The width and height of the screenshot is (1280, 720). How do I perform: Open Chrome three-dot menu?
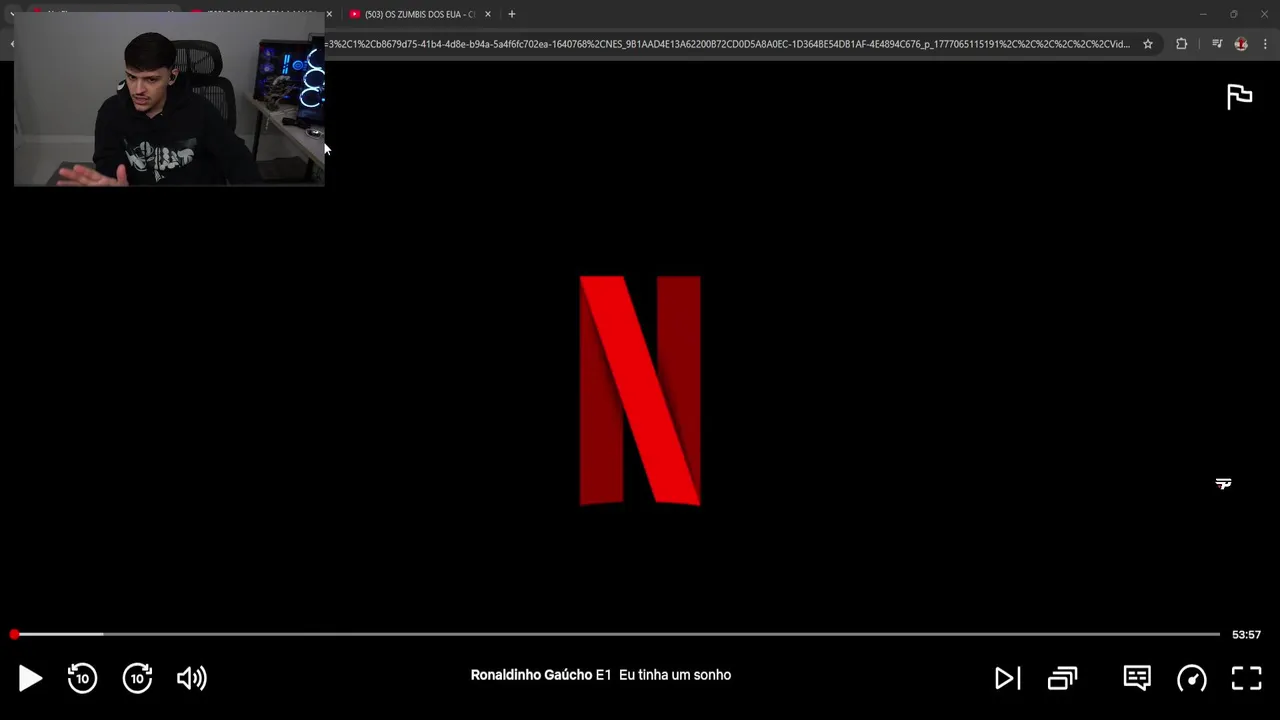(1265, 44)
